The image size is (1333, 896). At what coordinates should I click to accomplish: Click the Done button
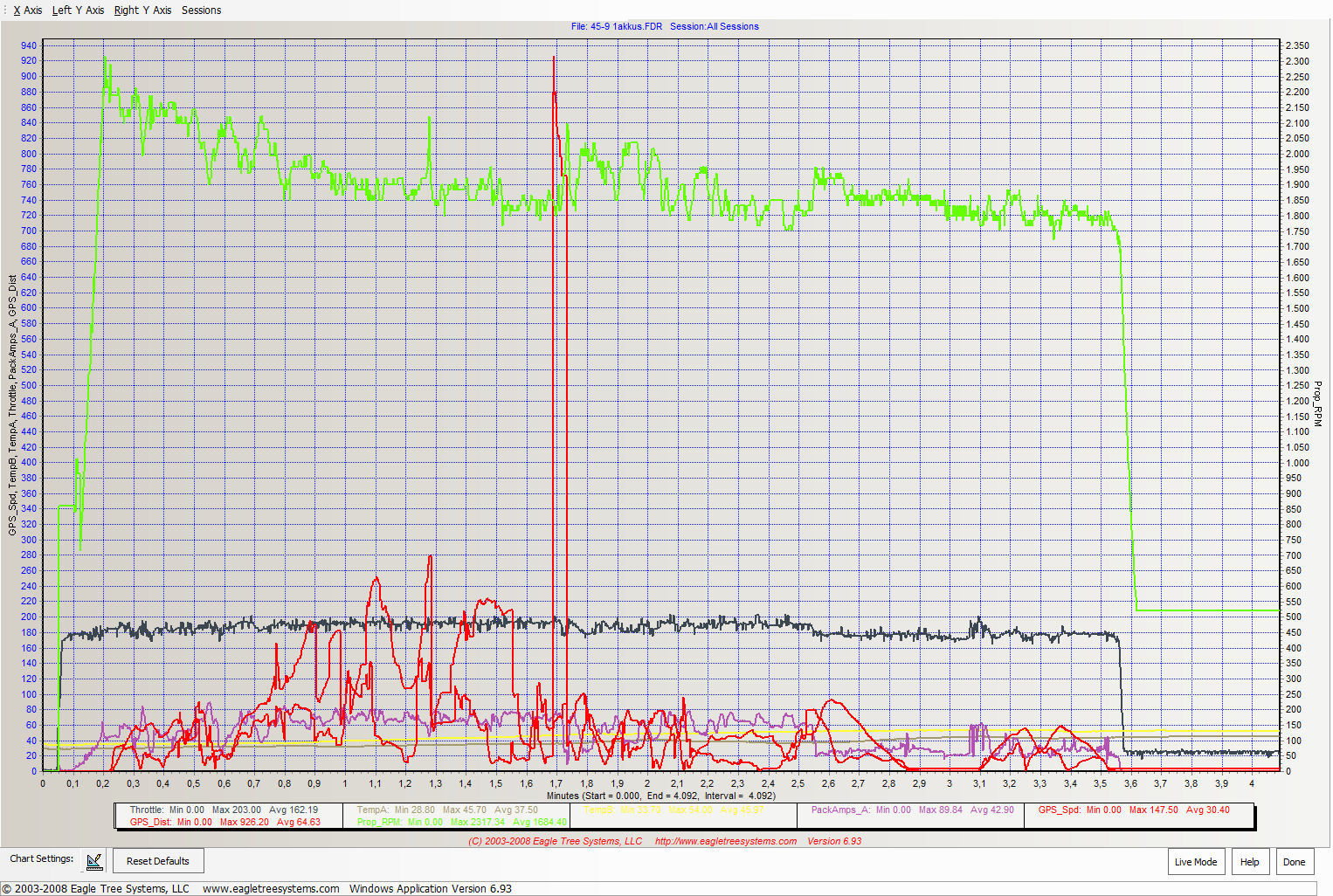[1294, 862]
